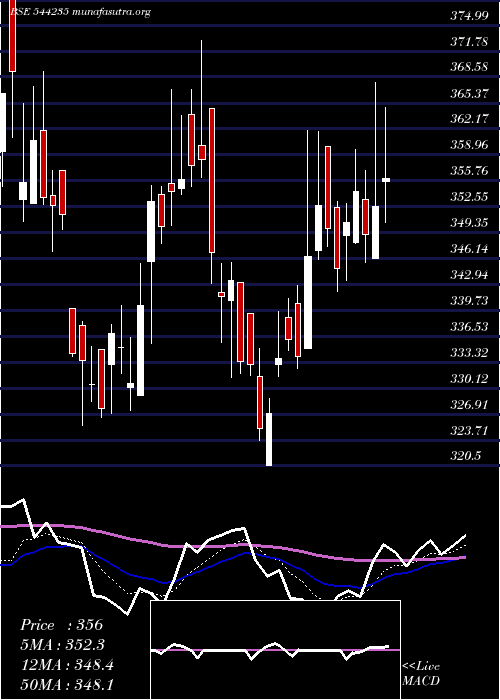Click the 50MA : 348.1 value
The height and width of the screenshot is (700, 500).
tap(67, 684)
